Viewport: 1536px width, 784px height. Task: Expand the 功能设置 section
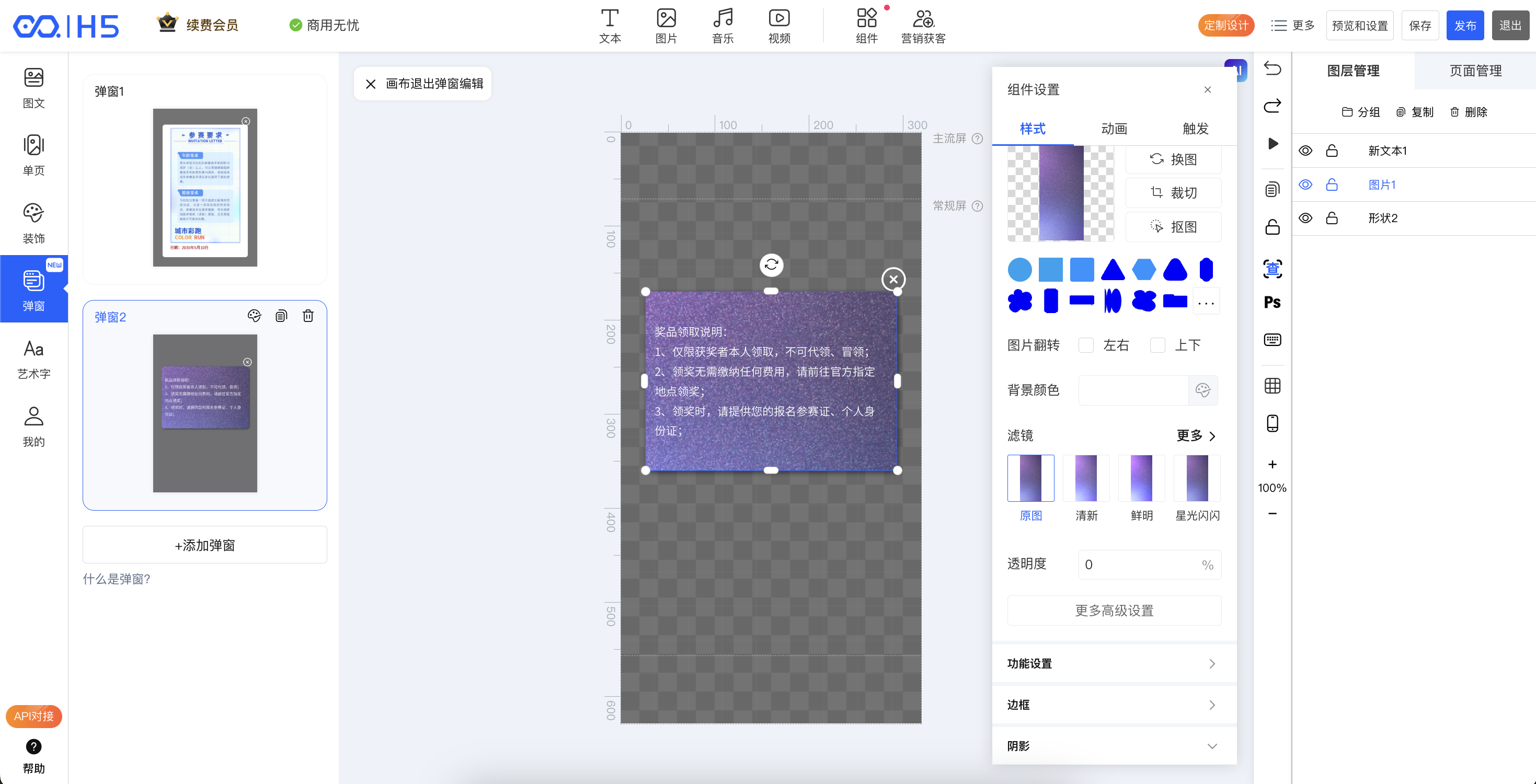tap(1114, 664)
